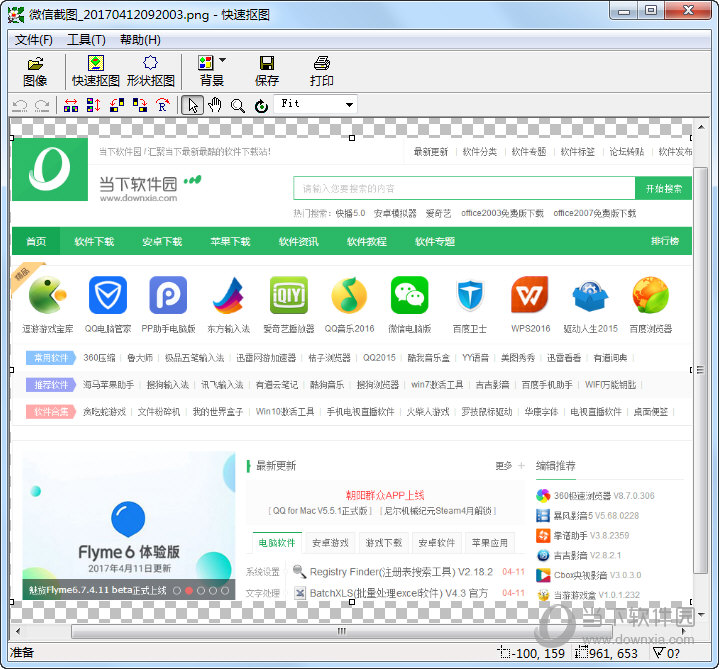Click the left-middle selection handle
The width and height of the screenshot is (719, 669).
pyautogui.click(x=12, y=370)
